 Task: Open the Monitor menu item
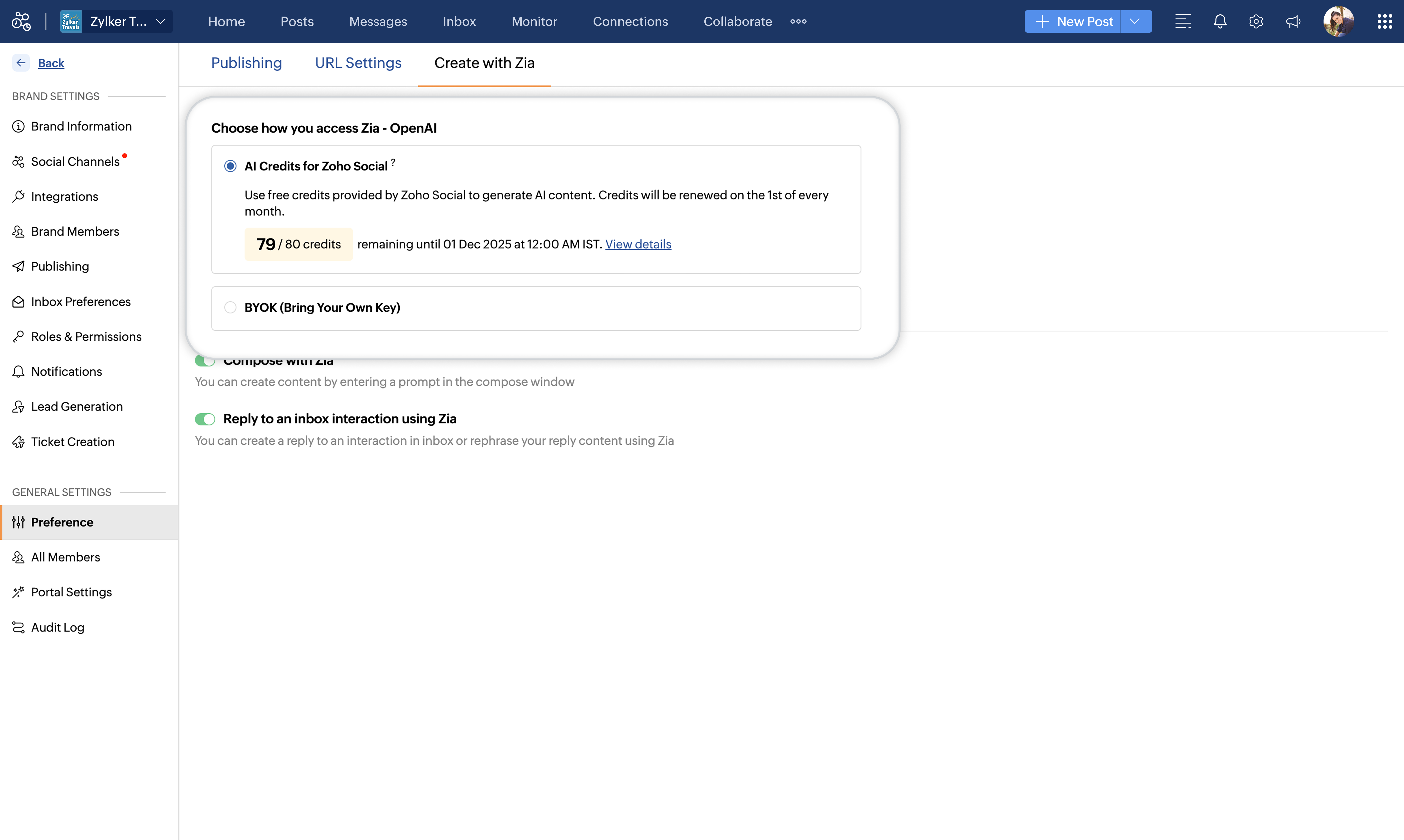[534, 21]
